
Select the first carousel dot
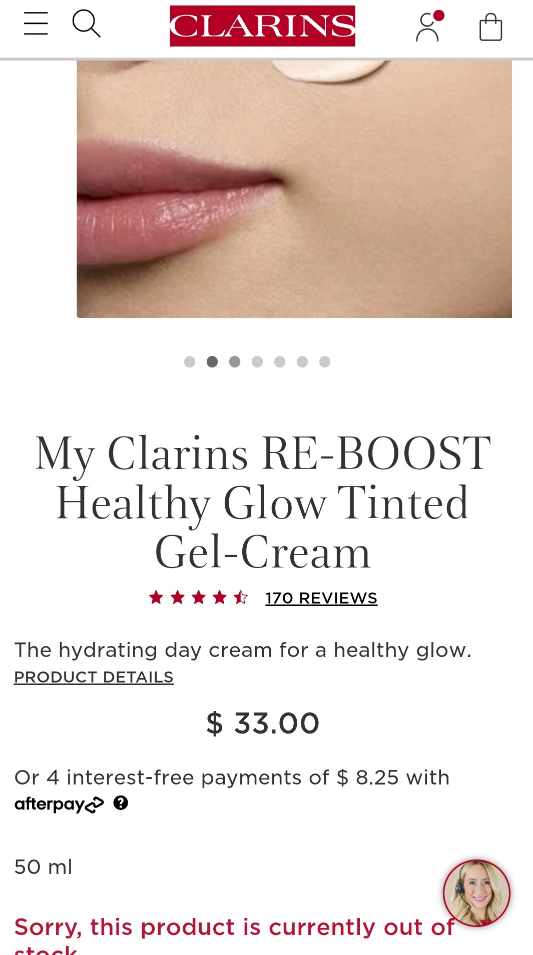tap(189, 362)
